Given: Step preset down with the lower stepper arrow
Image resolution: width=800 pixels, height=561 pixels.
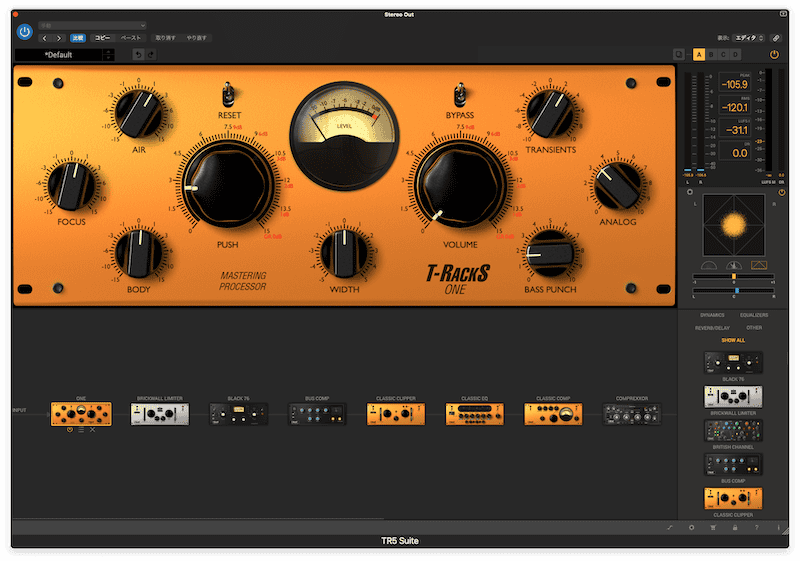Looking at the screenshot, I should 108,58.
